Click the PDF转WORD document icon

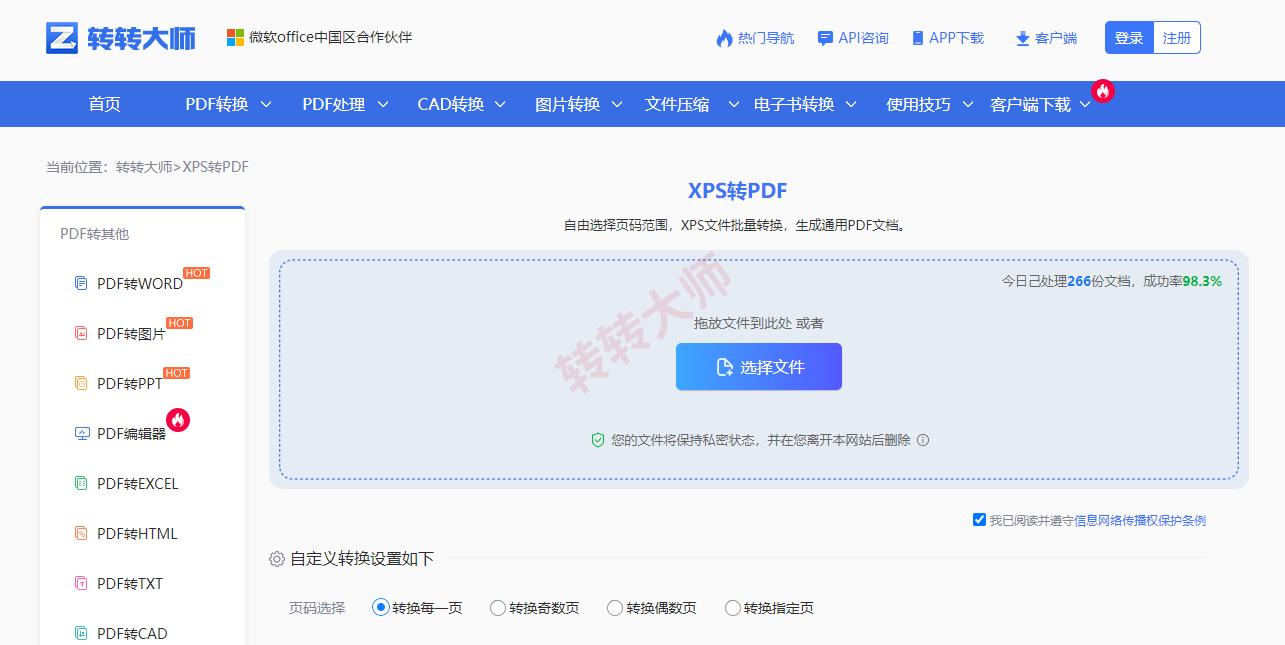click(82, 283)
